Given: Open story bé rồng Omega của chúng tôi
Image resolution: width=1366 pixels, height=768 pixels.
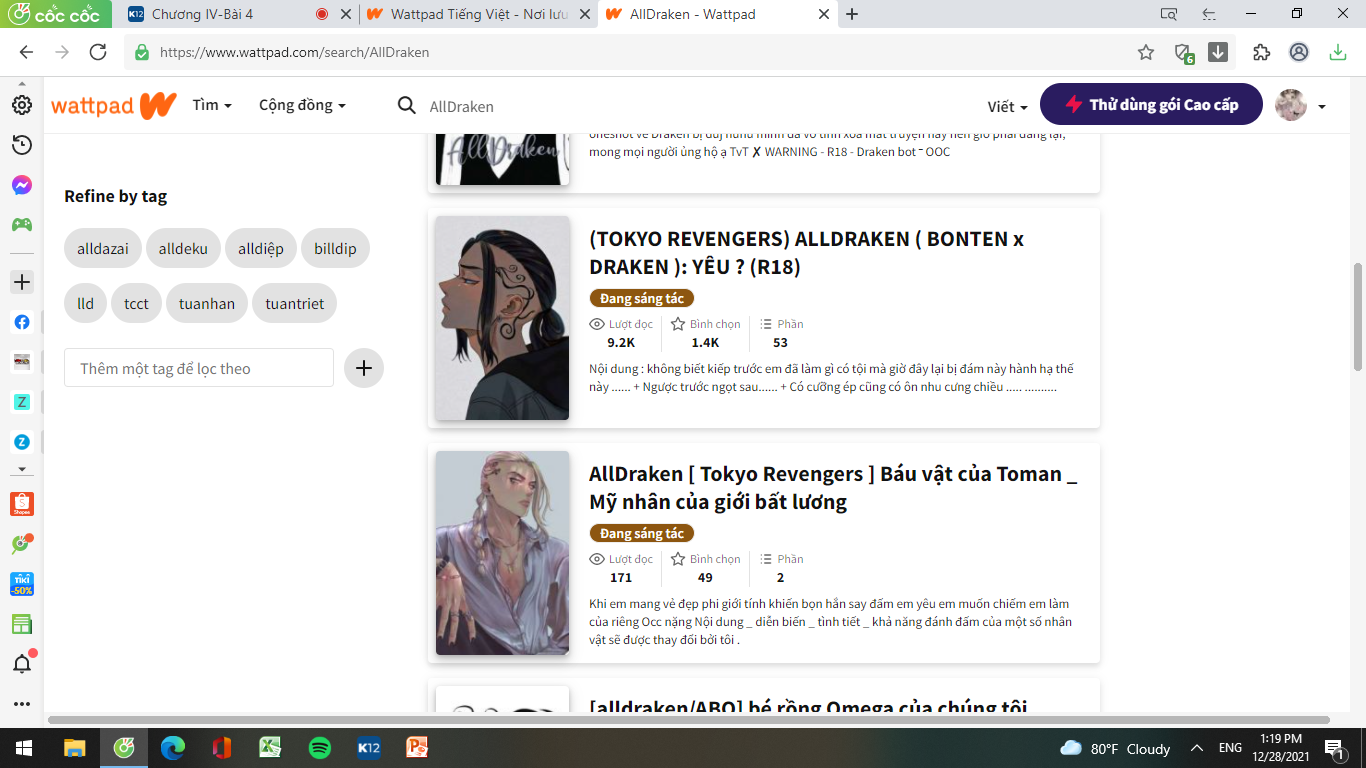Looking at the screenshot, I should [808, 705].
